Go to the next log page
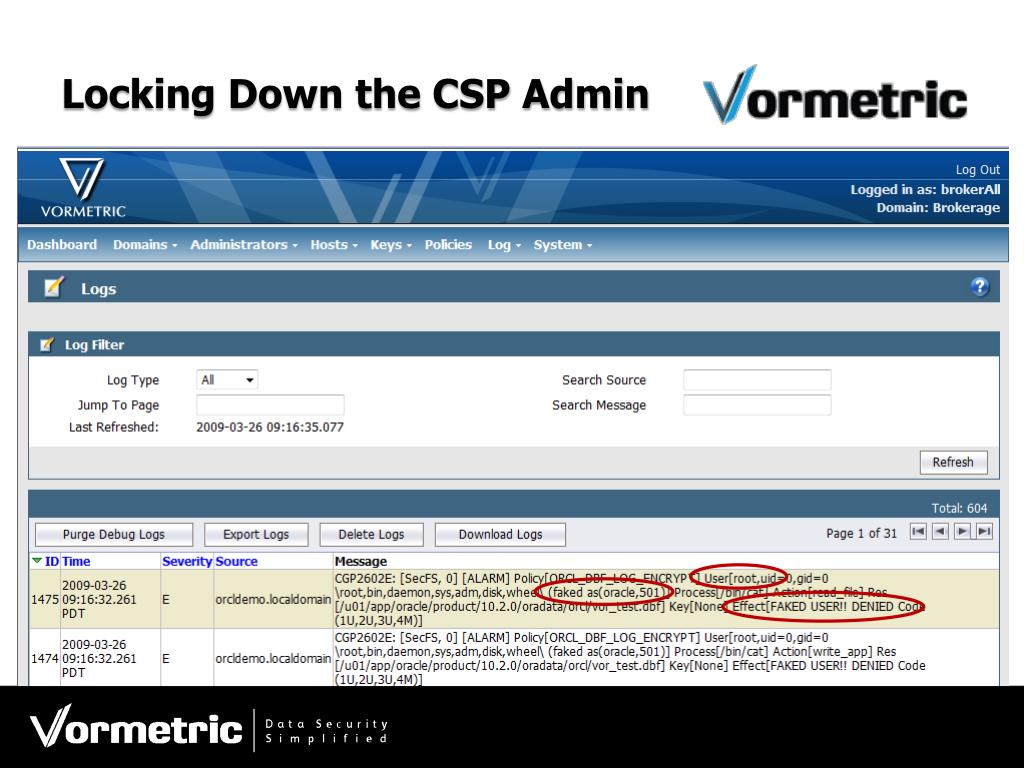Screen dimensions: 1024x768 pos(962,532)
